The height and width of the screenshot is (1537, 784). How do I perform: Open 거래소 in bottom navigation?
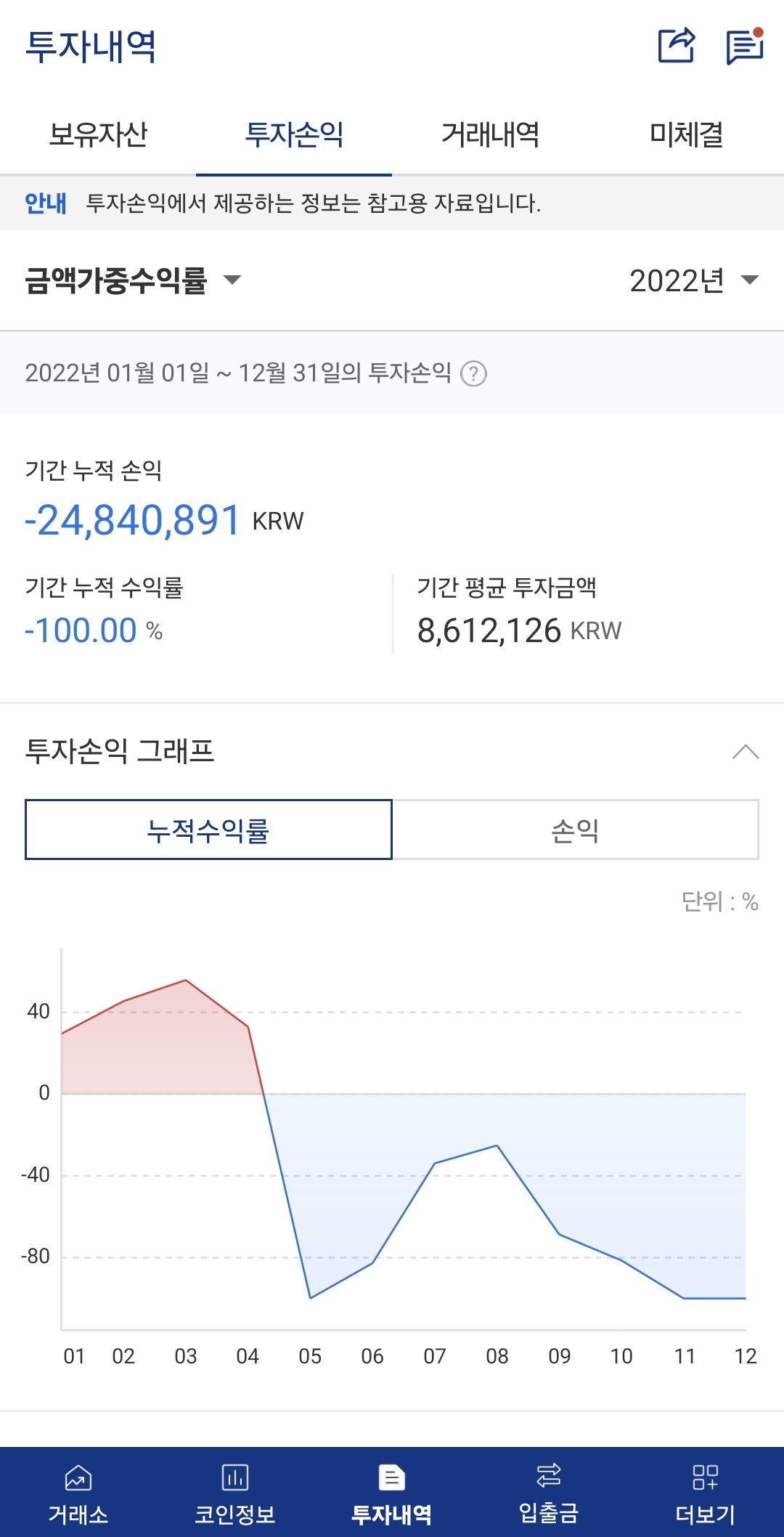tap(78, 1492)
